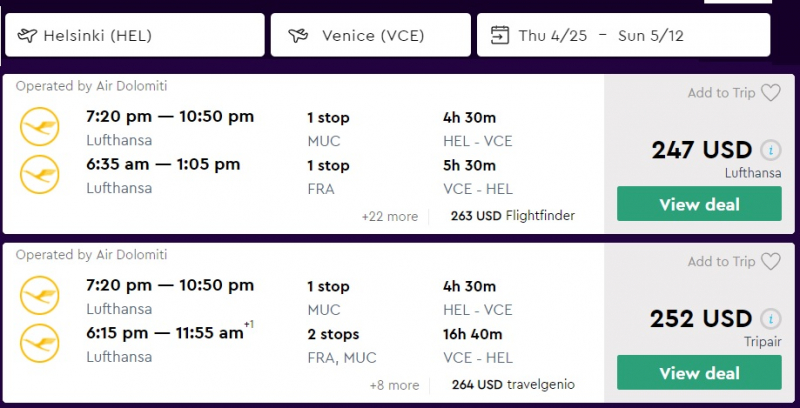
Task: Click the calendar icon in the date field
Action: (499, 36)
